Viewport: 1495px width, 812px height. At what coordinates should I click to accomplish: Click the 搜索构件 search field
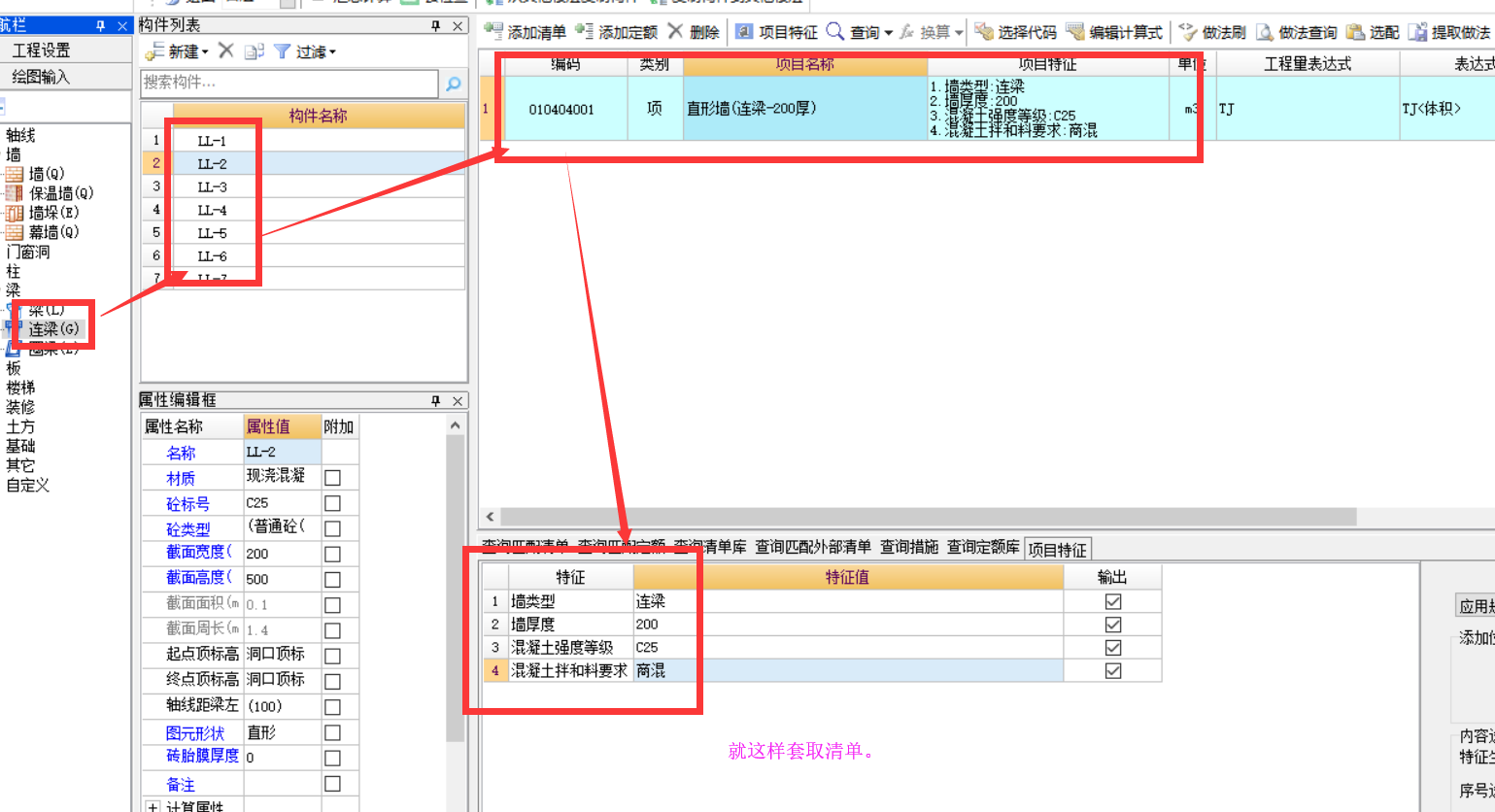289,84
